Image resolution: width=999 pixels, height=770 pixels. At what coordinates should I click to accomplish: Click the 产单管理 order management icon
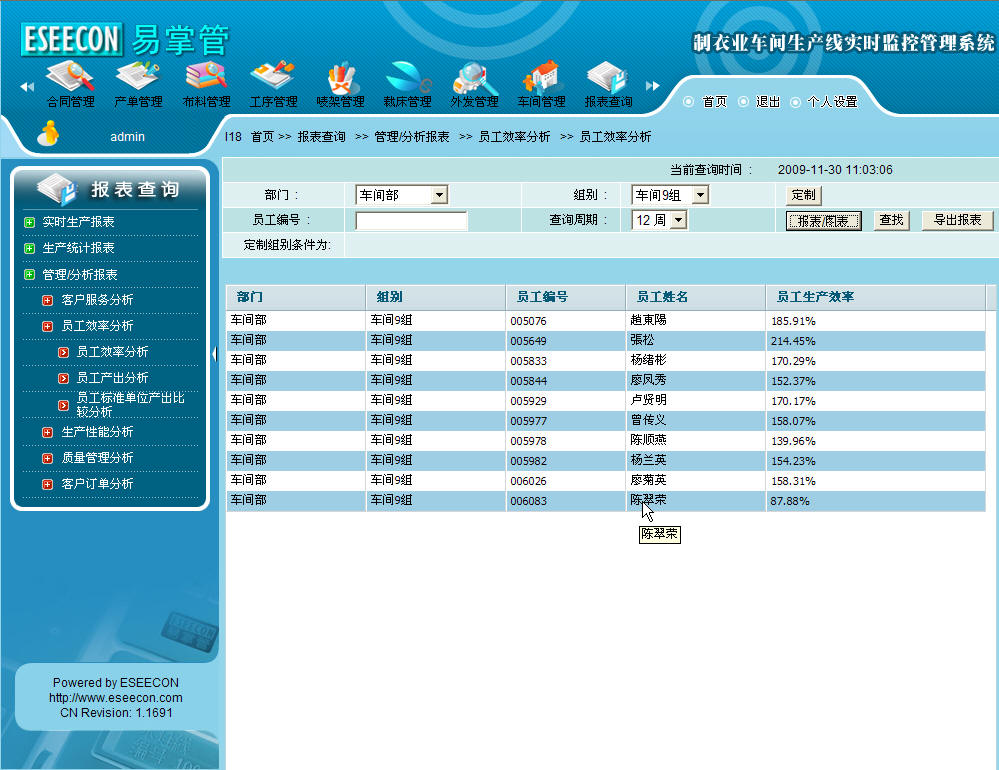(x=138, y=78)
